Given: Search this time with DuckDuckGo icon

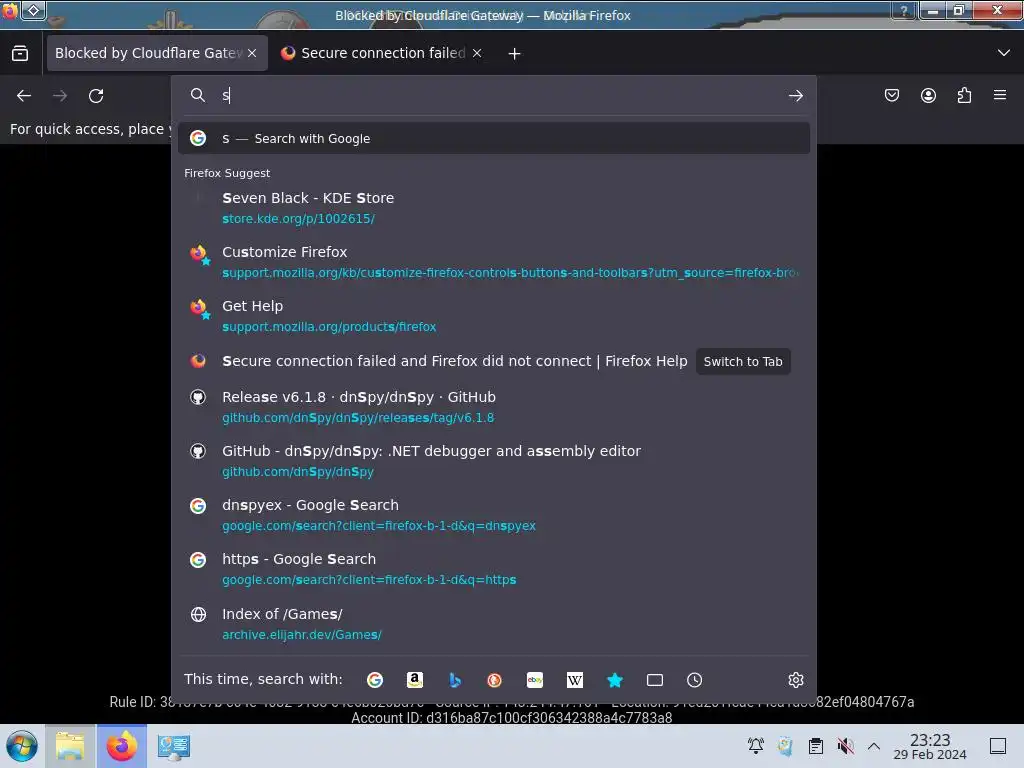Looking at the screenshot, I should (x=494, y=680).
